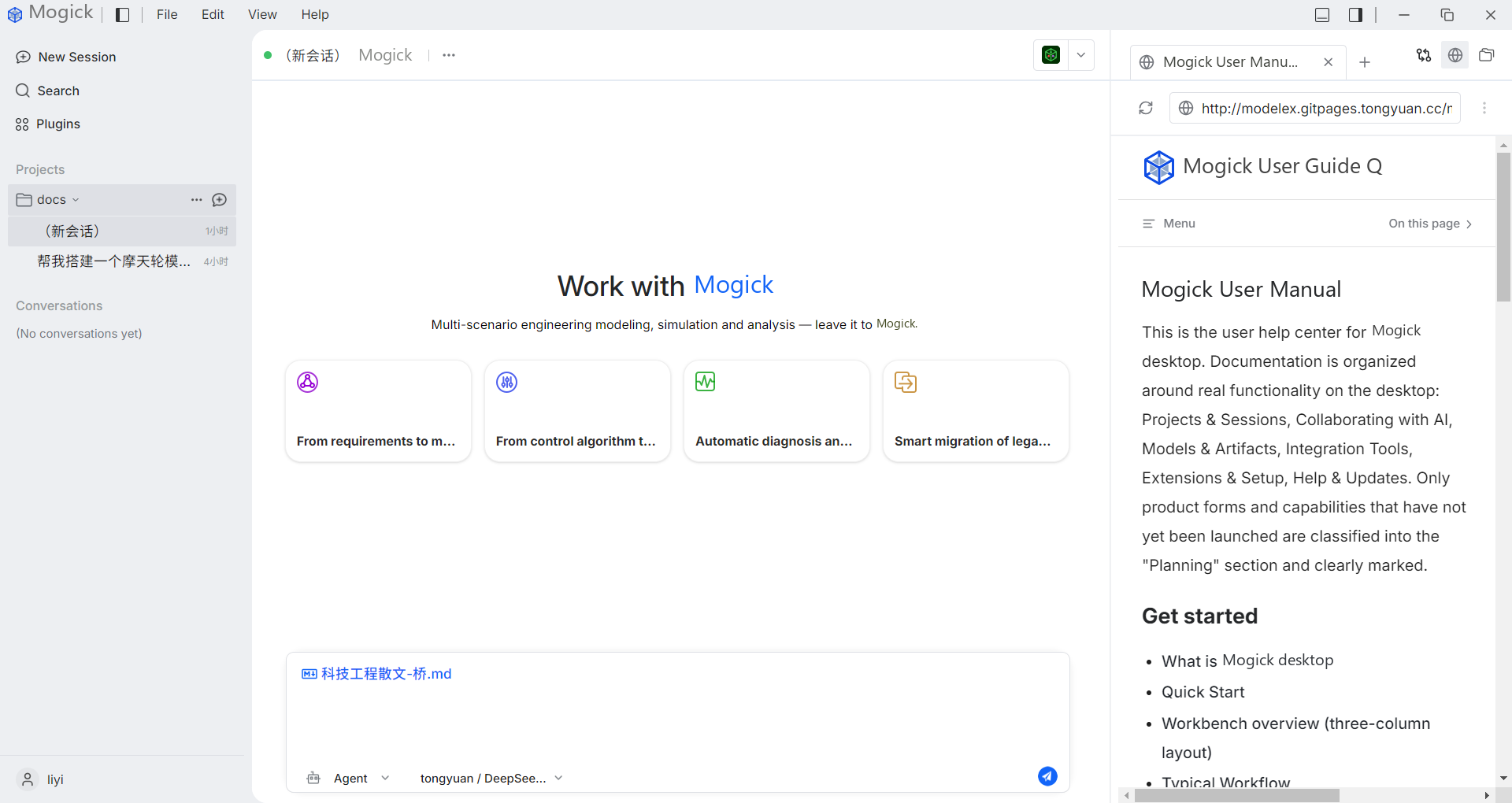The width and height of the screenshot is (1512, 803).
Task: Toggle the right side panel icon
Action: point(1355,15)
